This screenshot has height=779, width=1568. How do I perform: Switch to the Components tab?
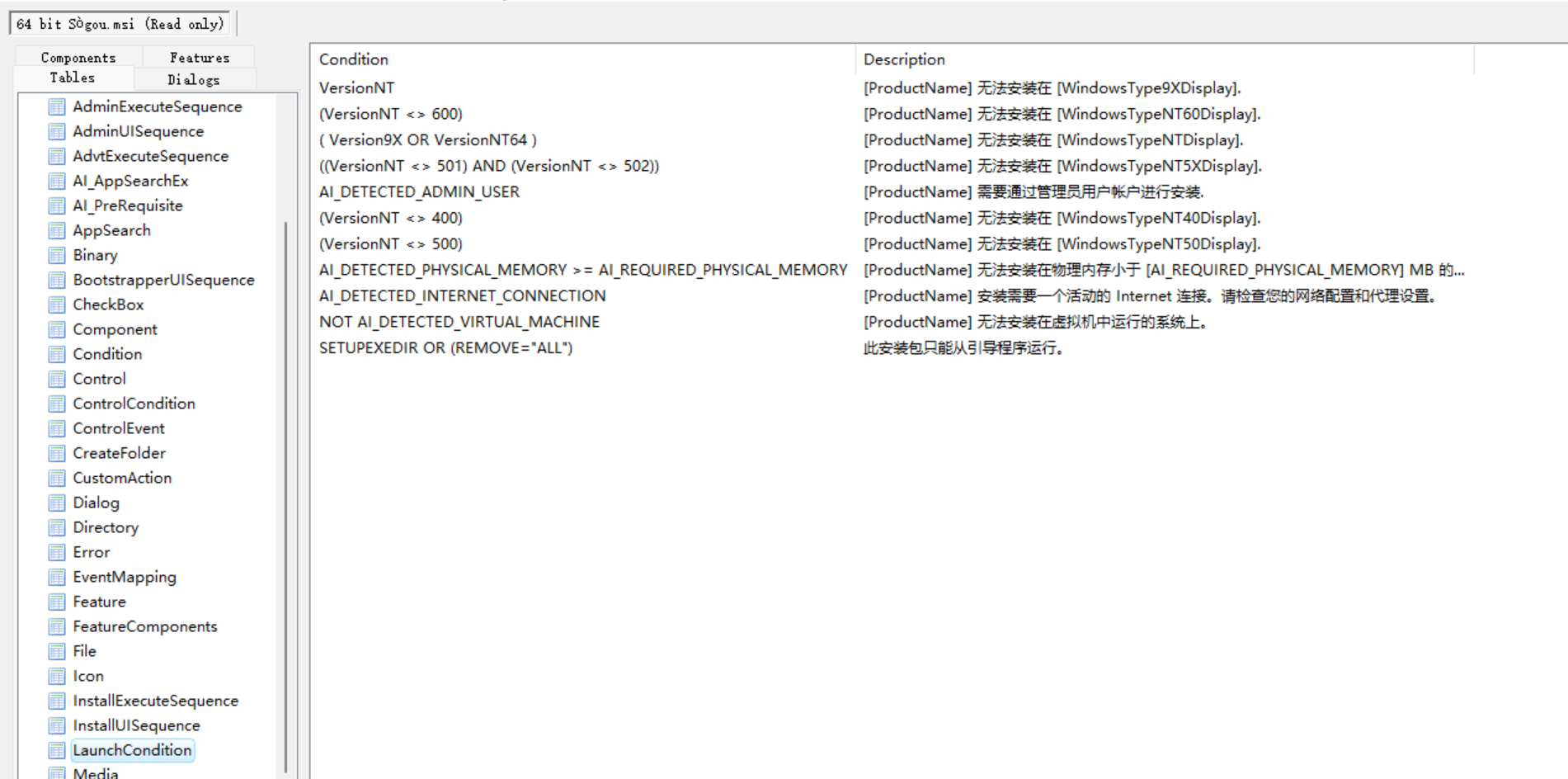click(78, 58)
